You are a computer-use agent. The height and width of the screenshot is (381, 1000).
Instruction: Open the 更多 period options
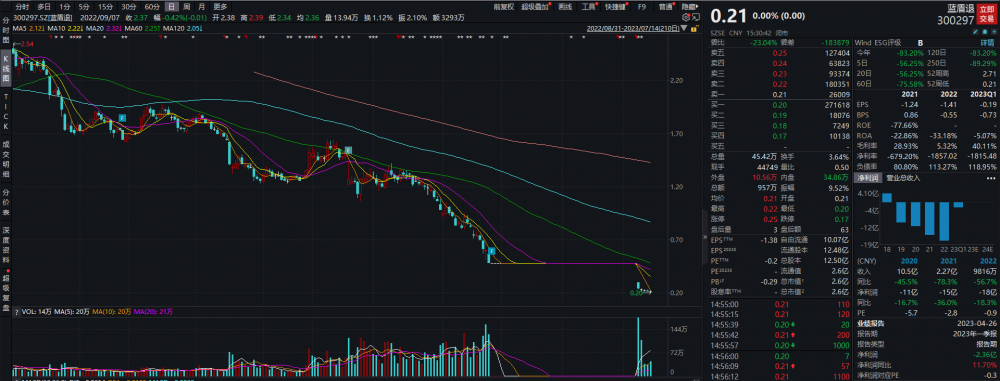pyautogui.click(x=220, y=6)
